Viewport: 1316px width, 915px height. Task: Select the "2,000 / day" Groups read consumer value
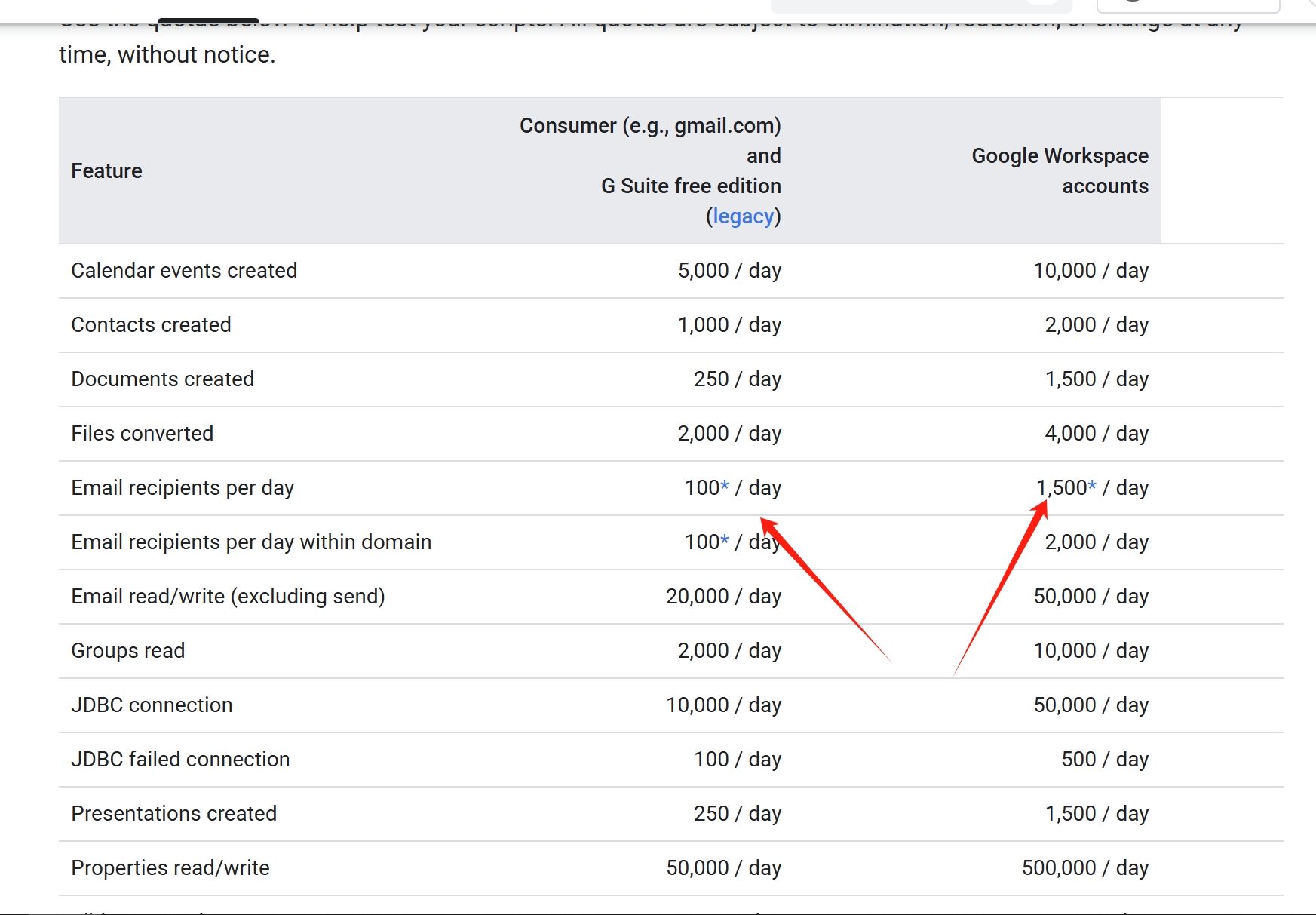[729, 651]
